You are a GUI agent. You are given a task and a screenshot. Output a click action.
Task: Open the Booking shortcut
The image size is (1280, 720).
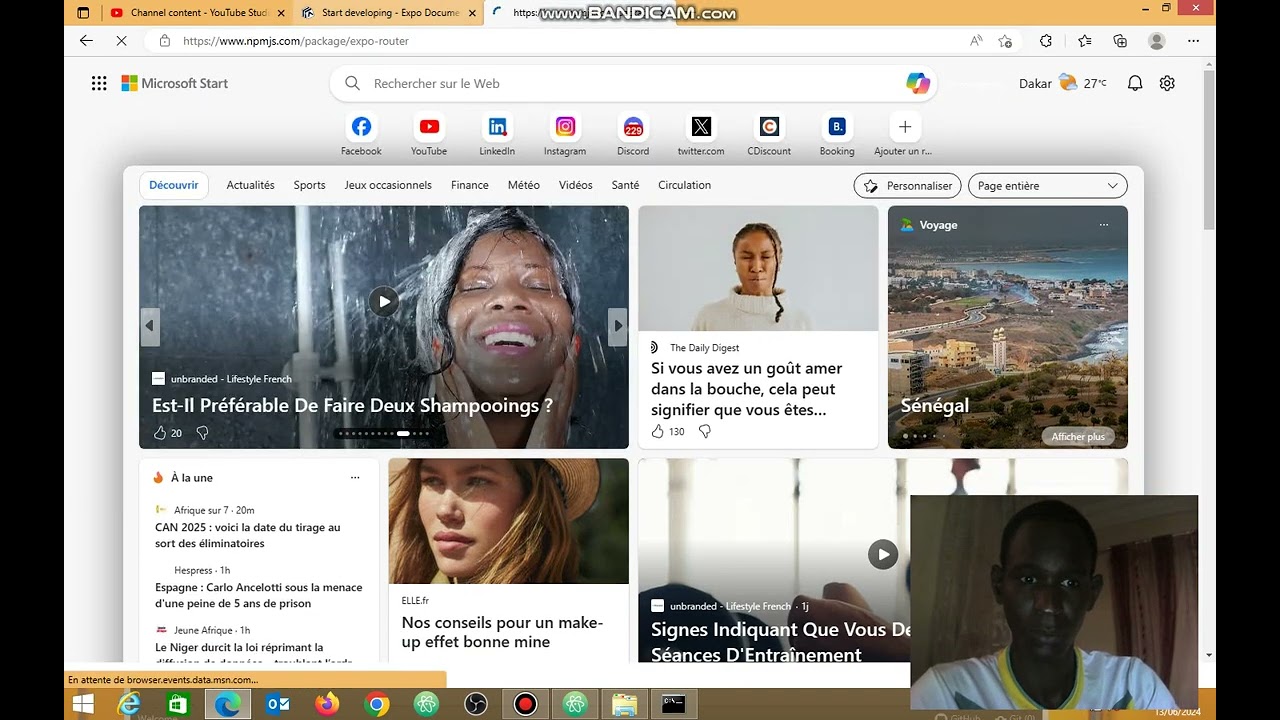837,135
